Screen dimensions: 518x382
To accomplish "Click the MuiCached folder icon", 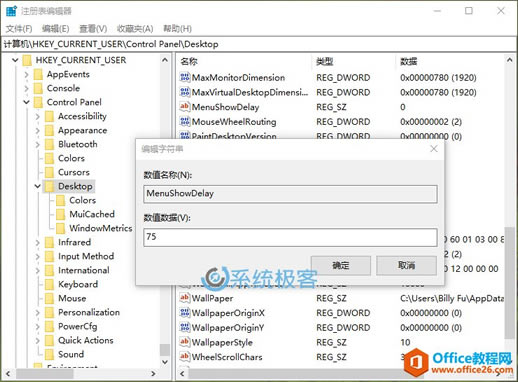I will pyautogui.click(x=61, y=214).
